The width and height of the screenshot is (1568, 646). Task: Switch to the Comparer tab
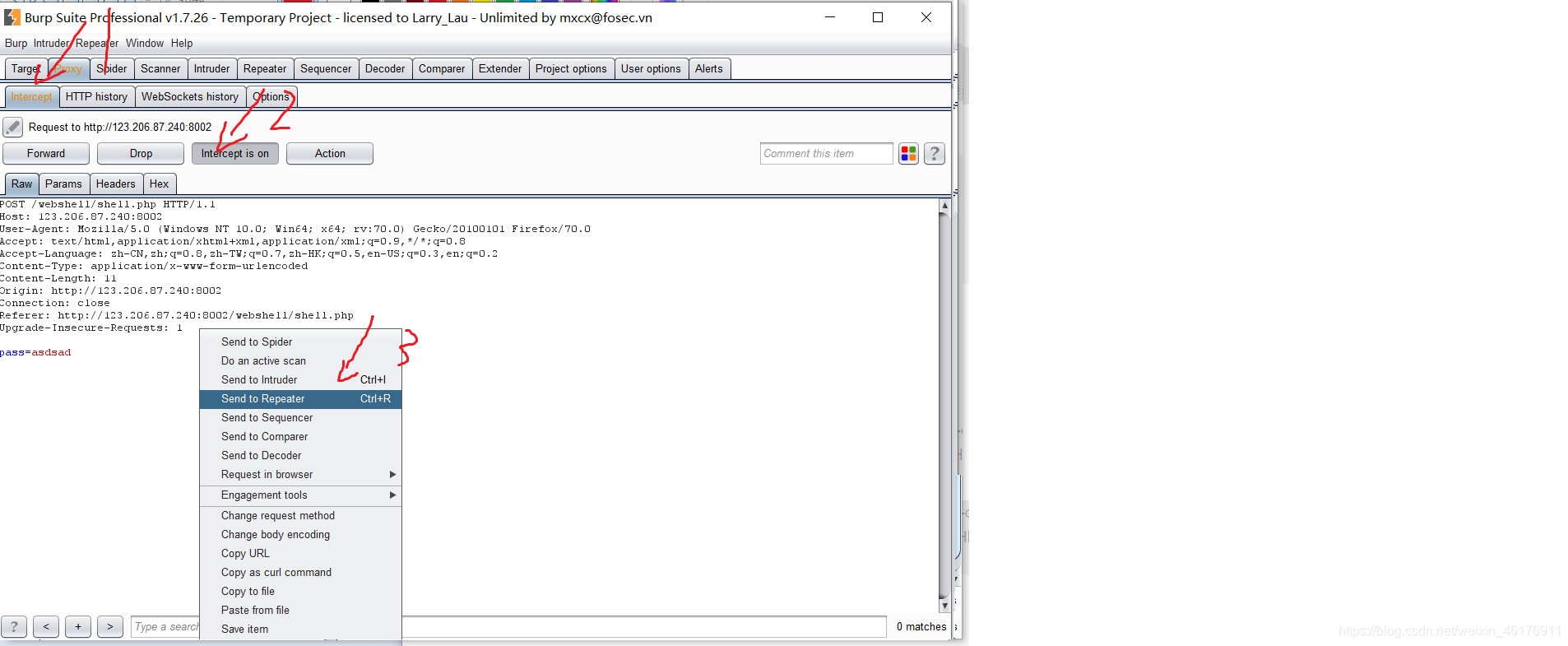click(442, 69)
